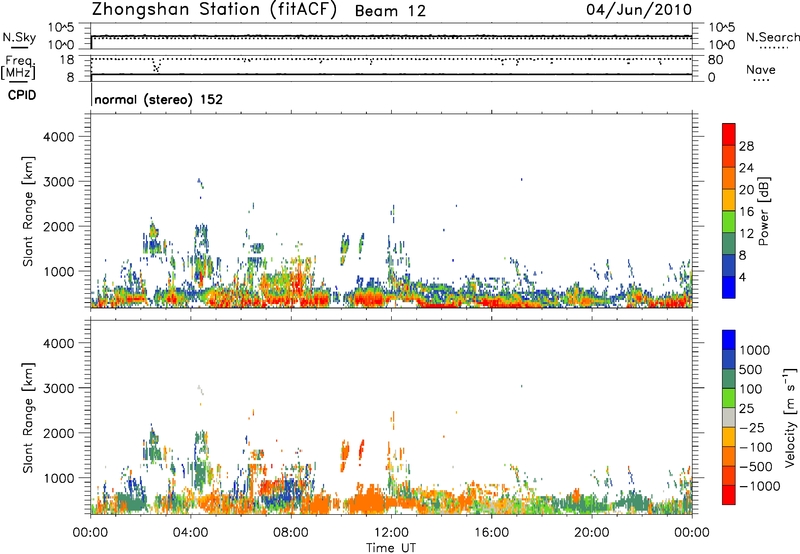Click the '2000' tick of the velocity panel
This screenshot has height=554, width=800.
click(59, 433)
